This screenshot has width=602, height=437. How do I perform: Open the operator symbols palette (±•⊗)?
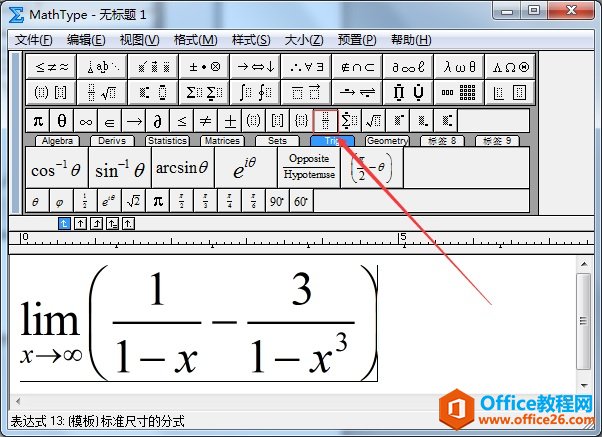point(204,67)
